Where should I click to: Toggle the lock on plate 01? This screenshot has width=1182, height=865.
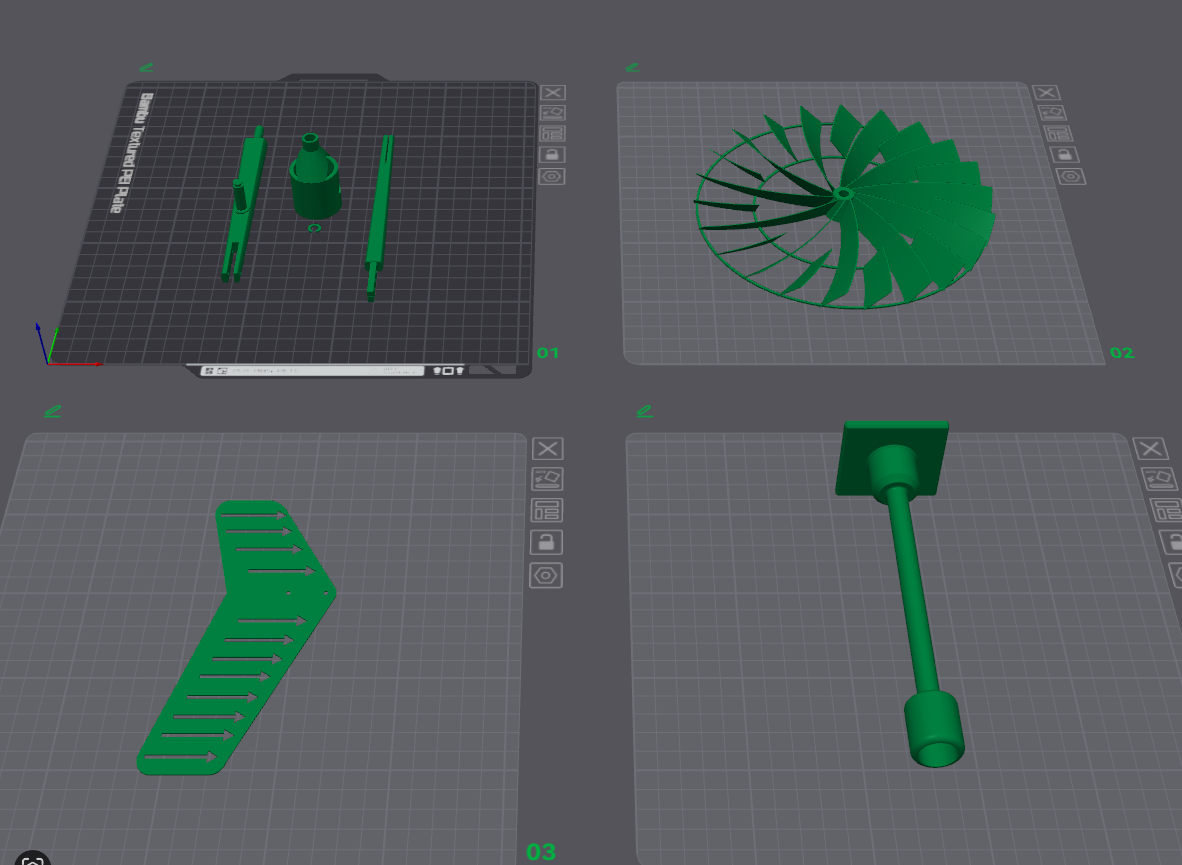point(552,155)
